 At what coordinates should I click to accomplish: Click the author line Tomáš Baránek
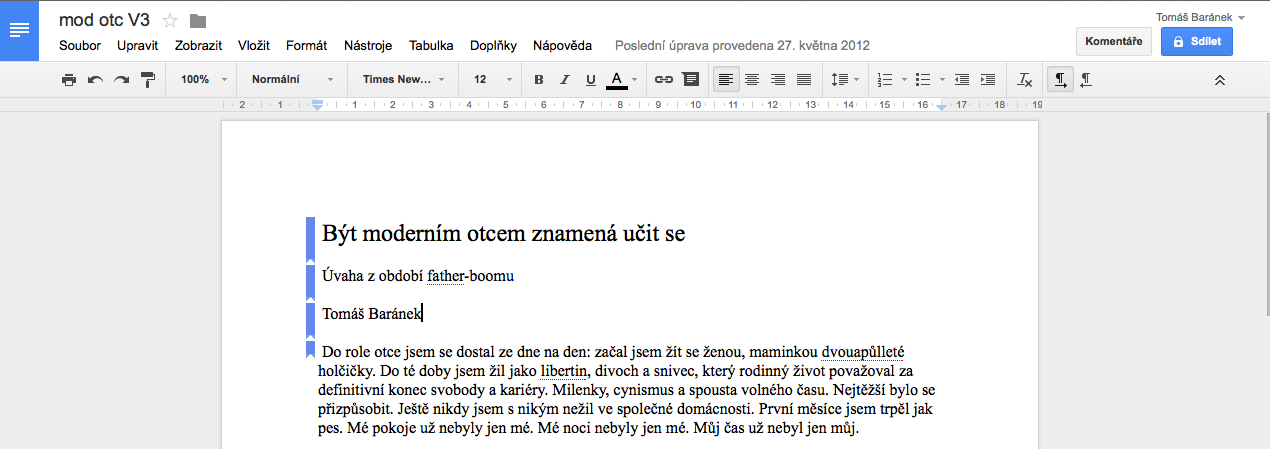[371, 314]
